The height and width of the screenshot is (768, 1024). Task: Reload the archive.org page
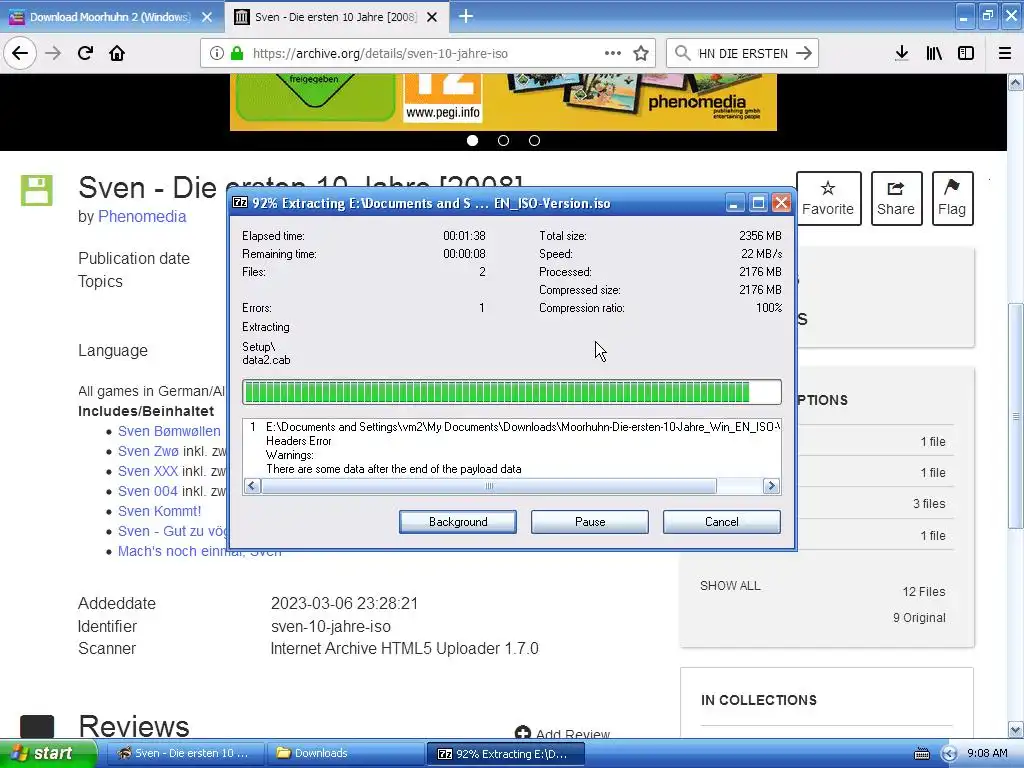(x=85, y=54)
